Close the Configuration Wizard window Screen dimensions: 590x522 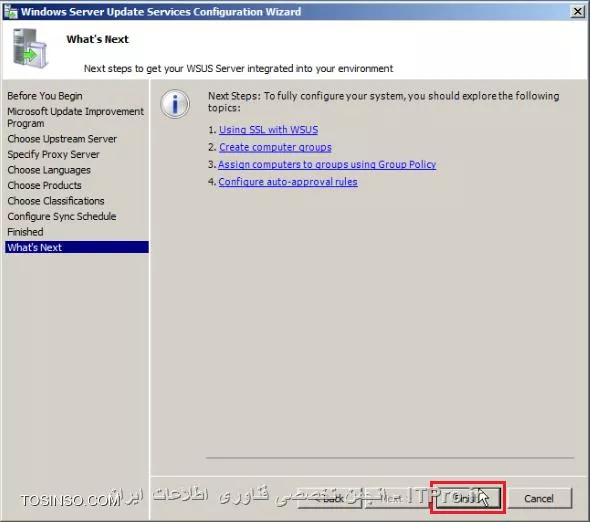(x=578, y=12)
